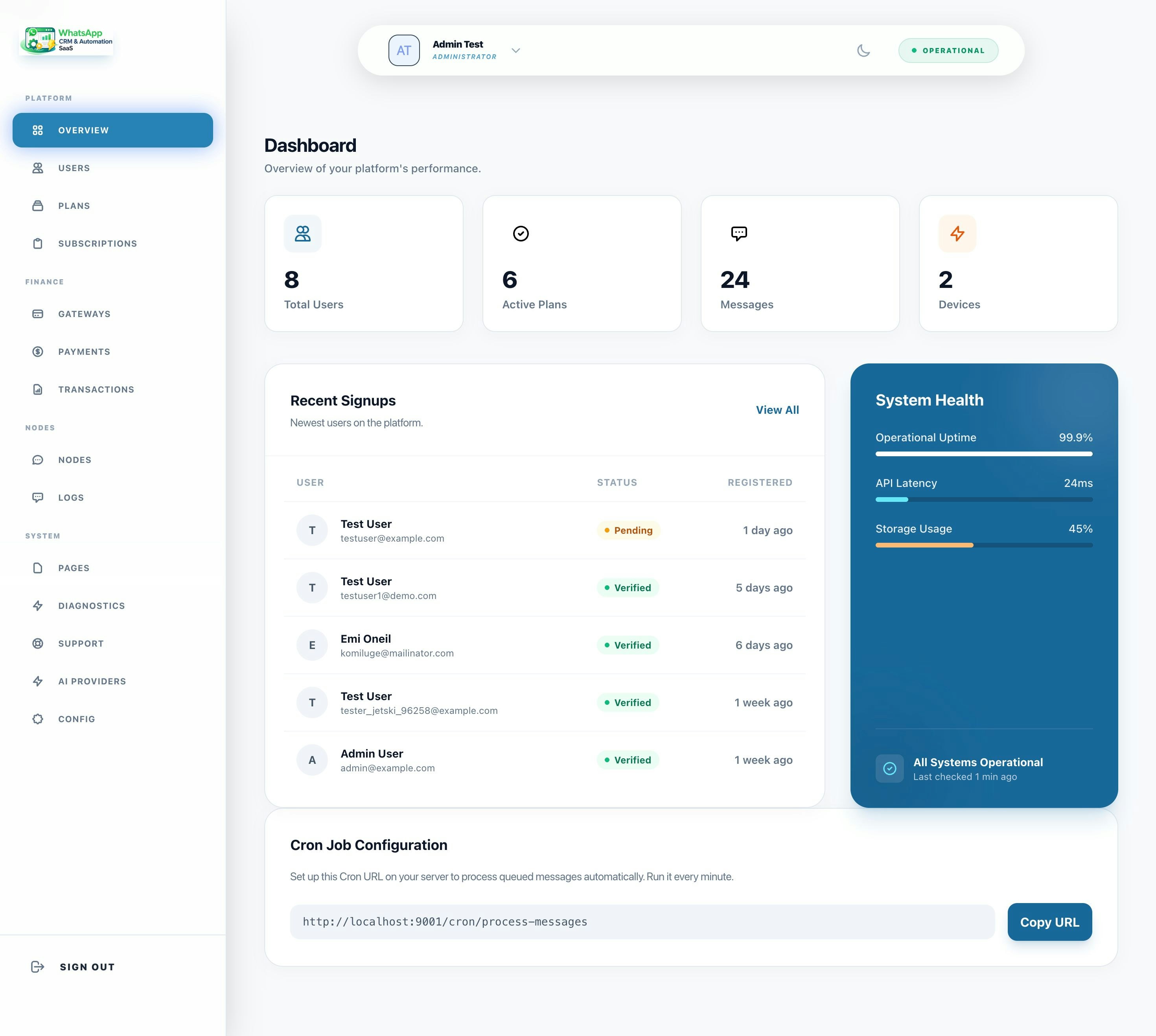Click email testuser@example.com
This screenshot has height=1036, width=1156.
coord(392,538)
